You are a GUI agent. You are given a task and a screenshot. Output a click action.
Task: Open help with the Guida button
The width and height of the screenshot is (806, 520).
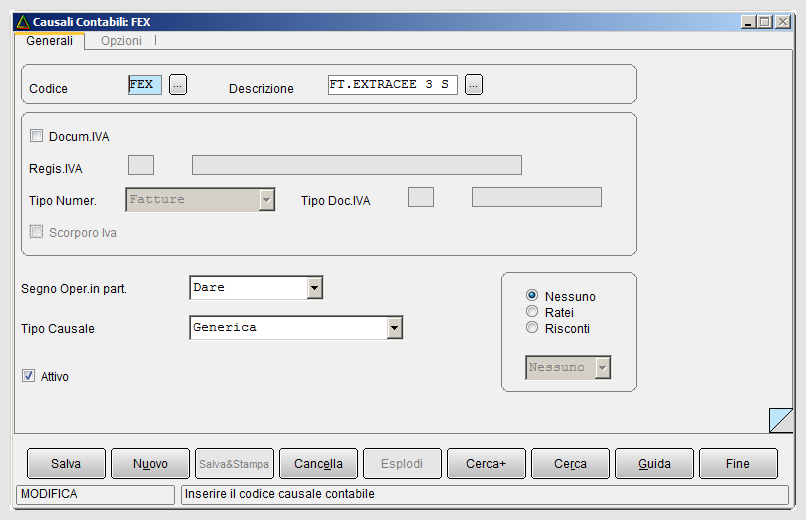click(654, 463)
